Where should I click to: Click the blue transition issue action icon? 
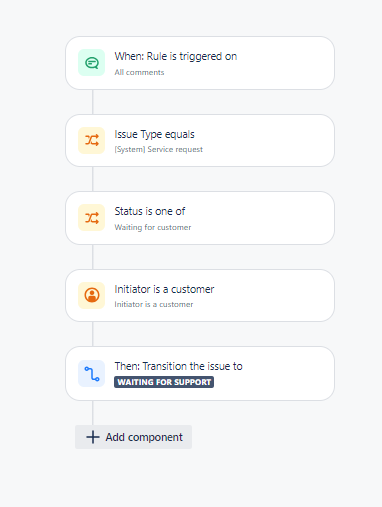[x=92, y=373]
